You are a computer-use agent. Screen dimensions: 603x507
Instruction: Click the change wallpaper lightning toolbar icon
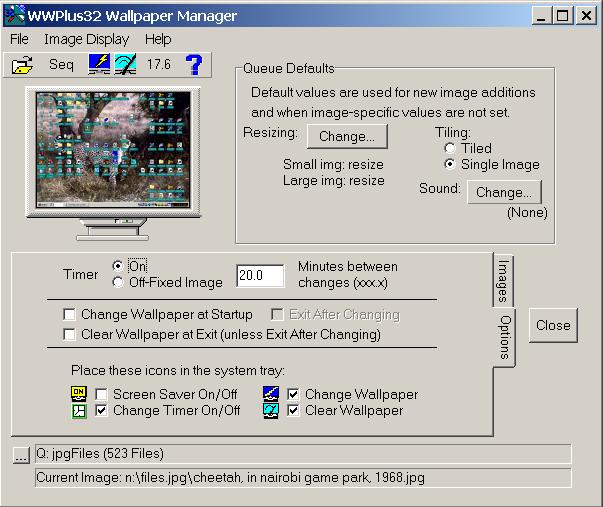(x=99, y=64)
